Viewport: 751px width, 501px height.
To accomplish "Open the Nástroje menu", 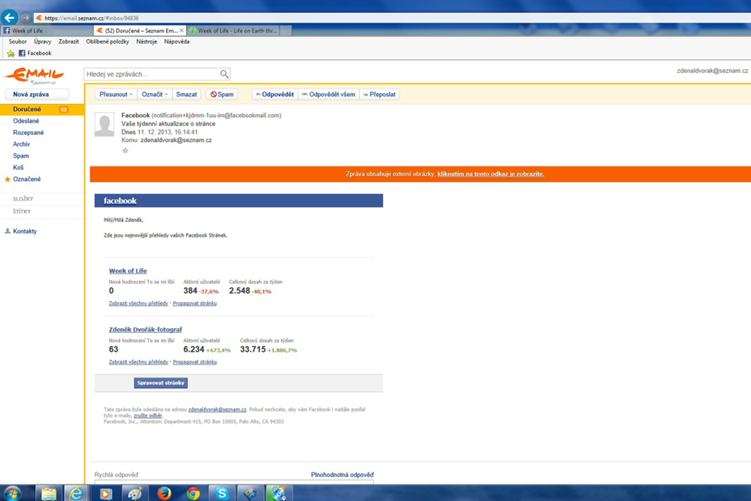I will point(147,42).
